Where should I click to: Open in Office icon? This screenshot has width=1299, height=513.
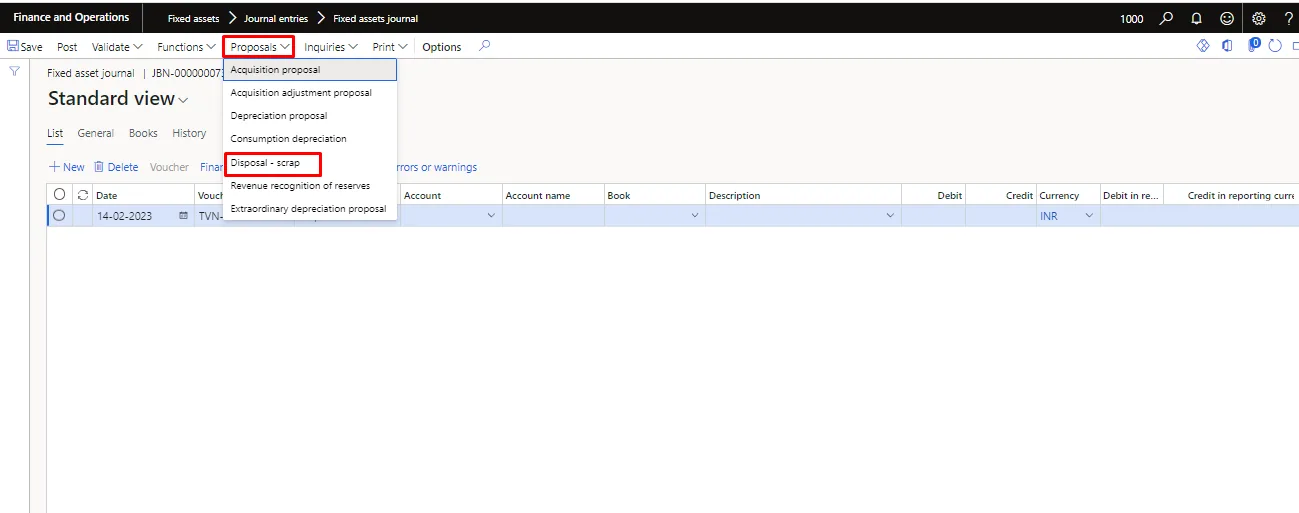(x=1227, y=46)
